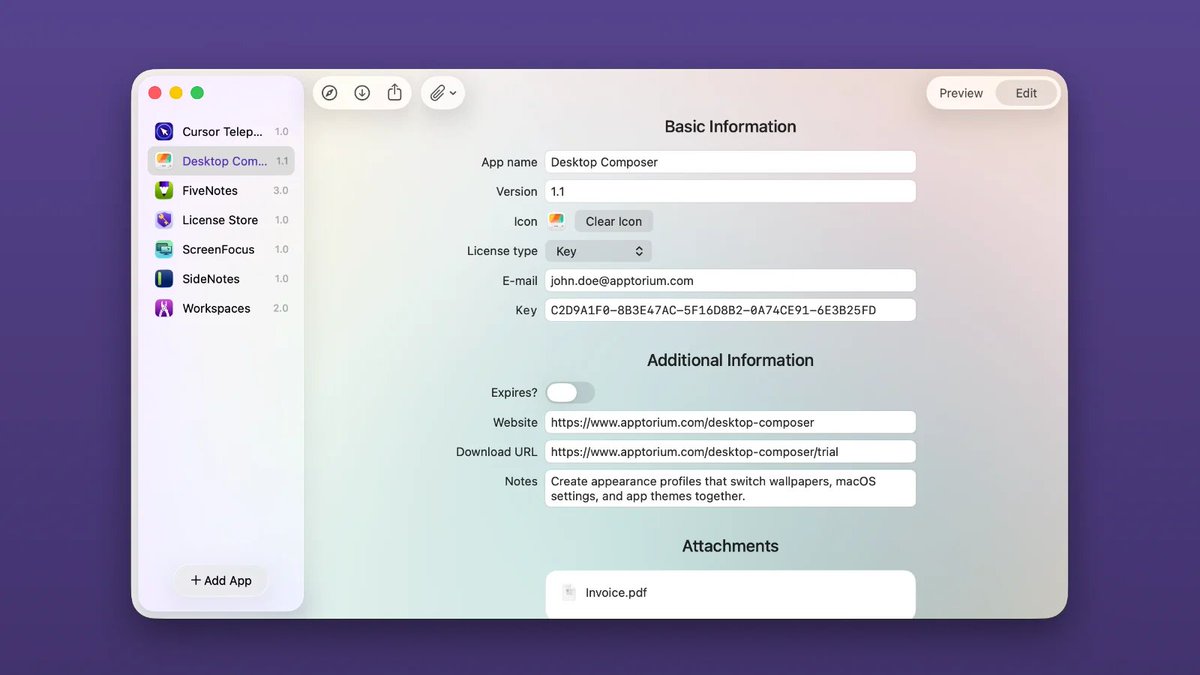Select License Store in the app list

click(x=221, y=220)
